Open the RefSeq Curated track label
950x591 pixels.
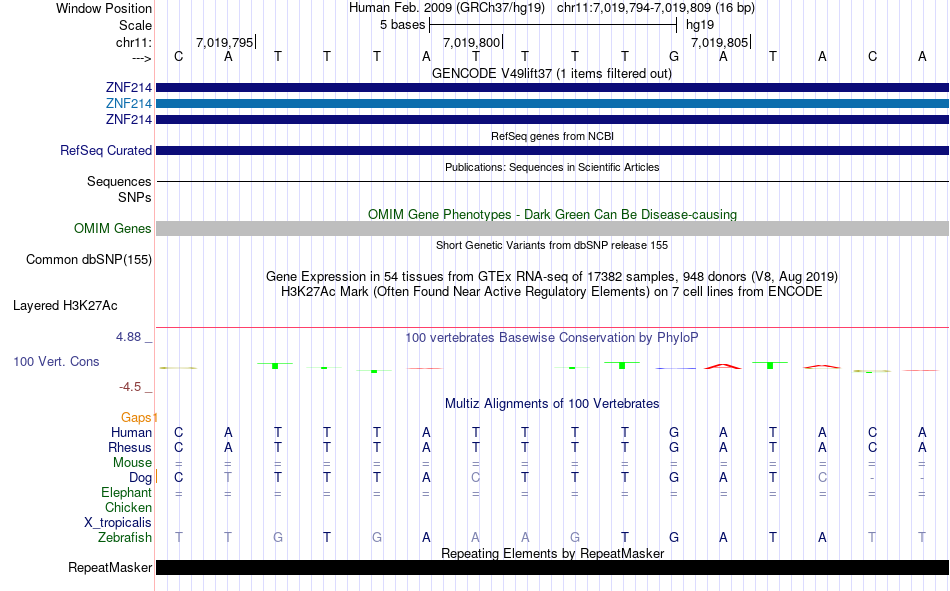click(x=105, y=150)
